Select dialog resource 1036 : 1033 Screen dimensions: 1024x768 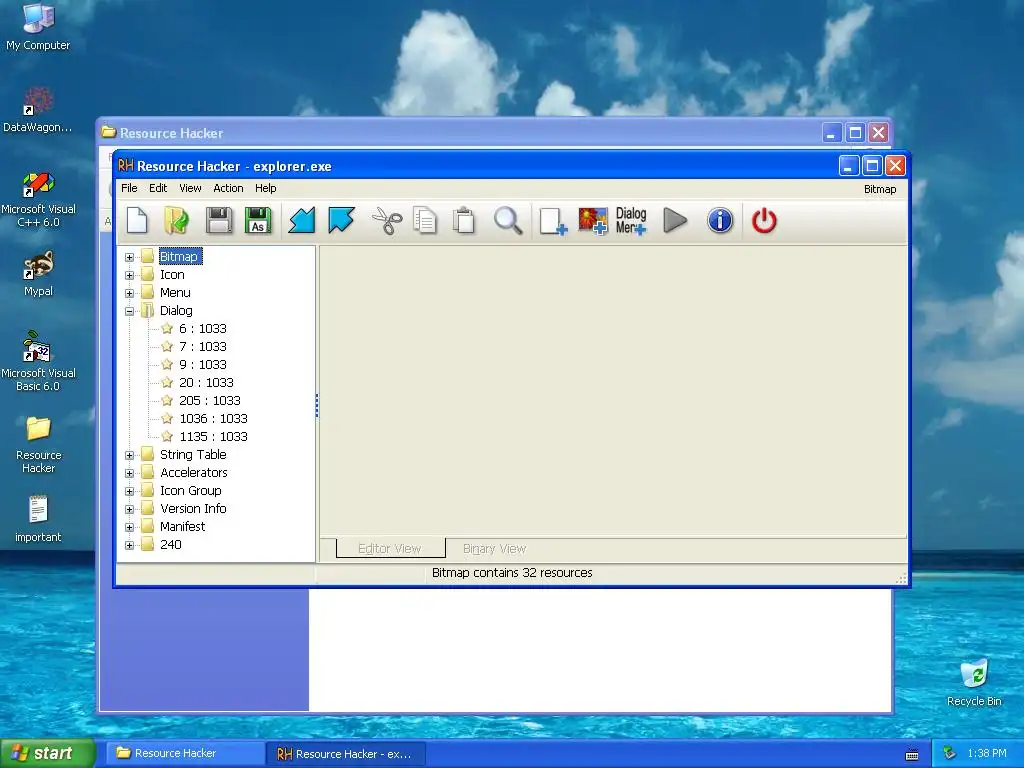pyautogui.click(x=213, y=419)
